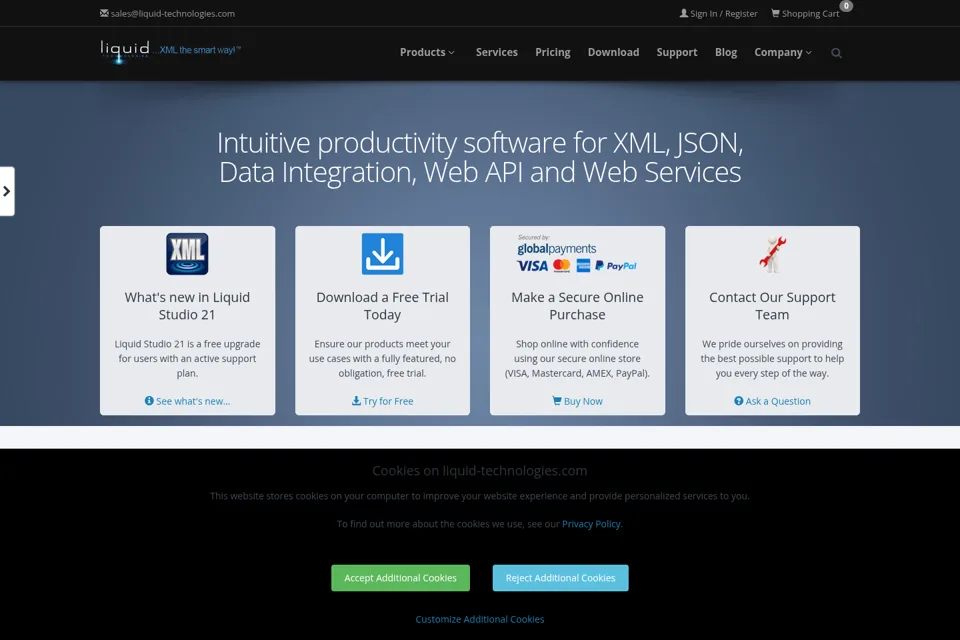960x640 pixels.
Task: Click the global payments logo image
Action: [577, 254]
